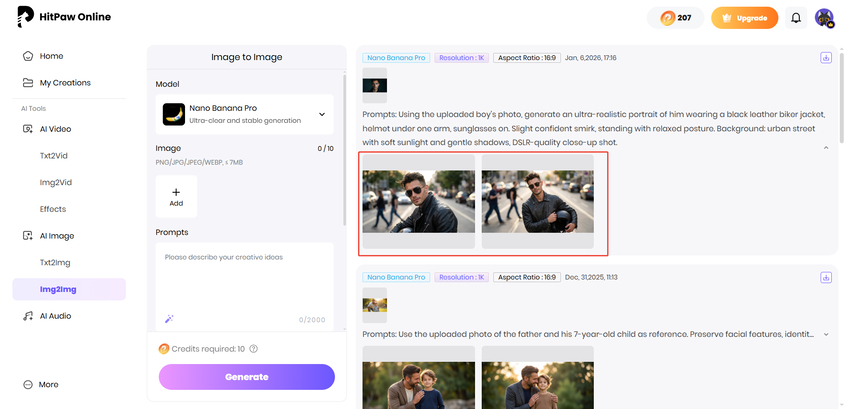Screen dimensions: 854x409
Task: Click the notification bell icon
Action: tap(796, 18)
